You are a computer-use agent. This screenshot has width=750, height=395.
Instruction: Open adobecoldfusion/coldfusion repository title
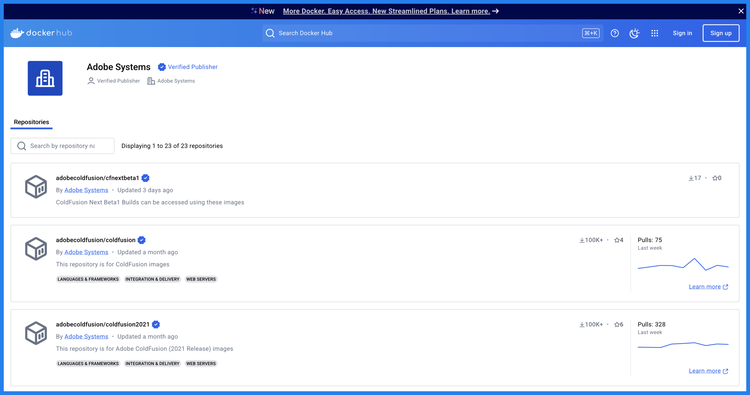point(95,240)
